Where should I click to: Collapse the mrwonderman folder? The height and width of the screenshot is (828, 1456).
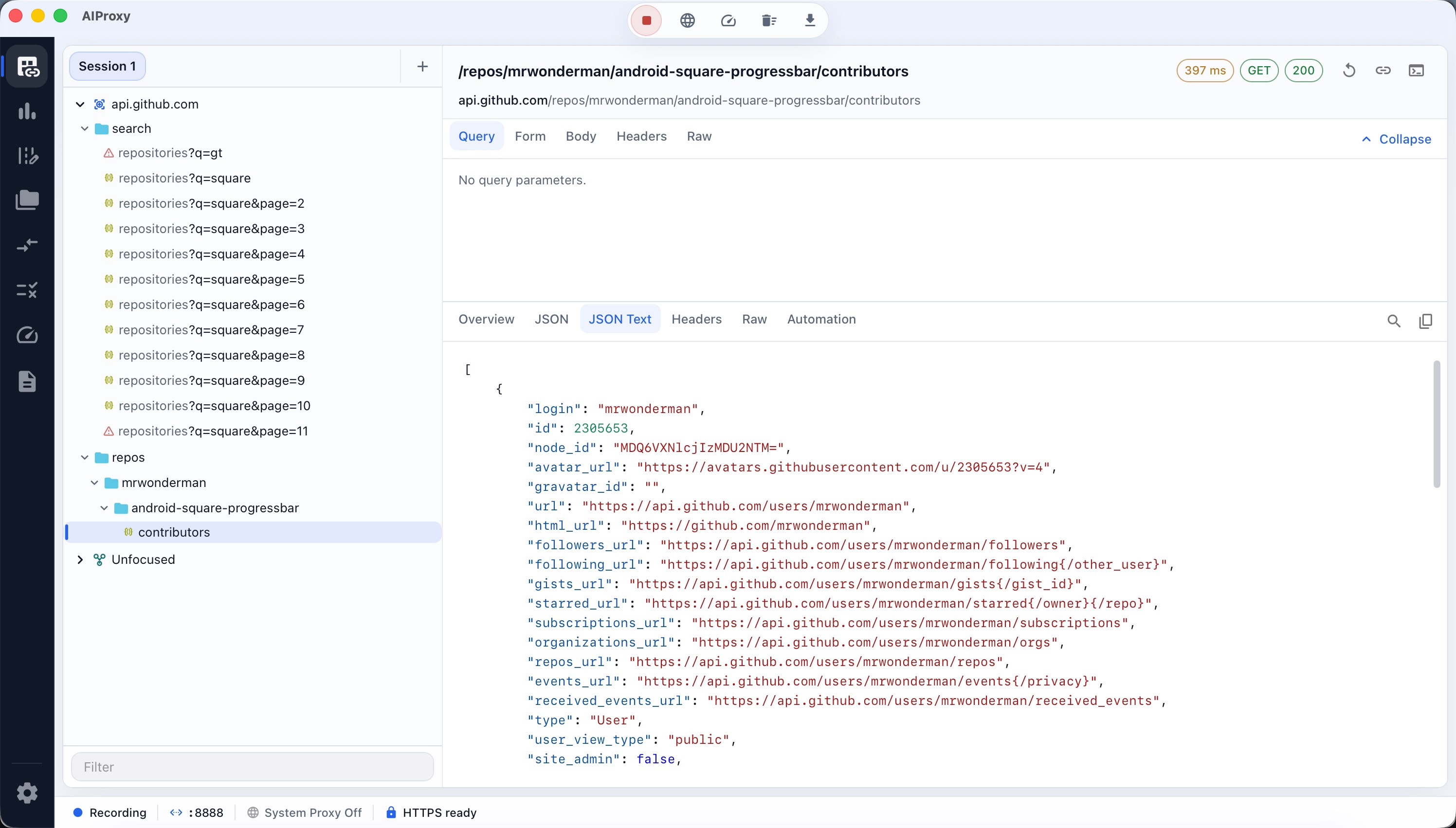(x=94, y=482)
